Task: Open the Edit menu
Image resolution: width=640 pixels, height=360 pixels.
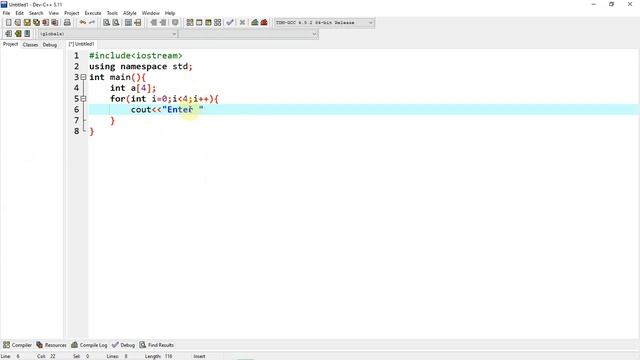Action: pyautogui.click(x=19, y=13)
